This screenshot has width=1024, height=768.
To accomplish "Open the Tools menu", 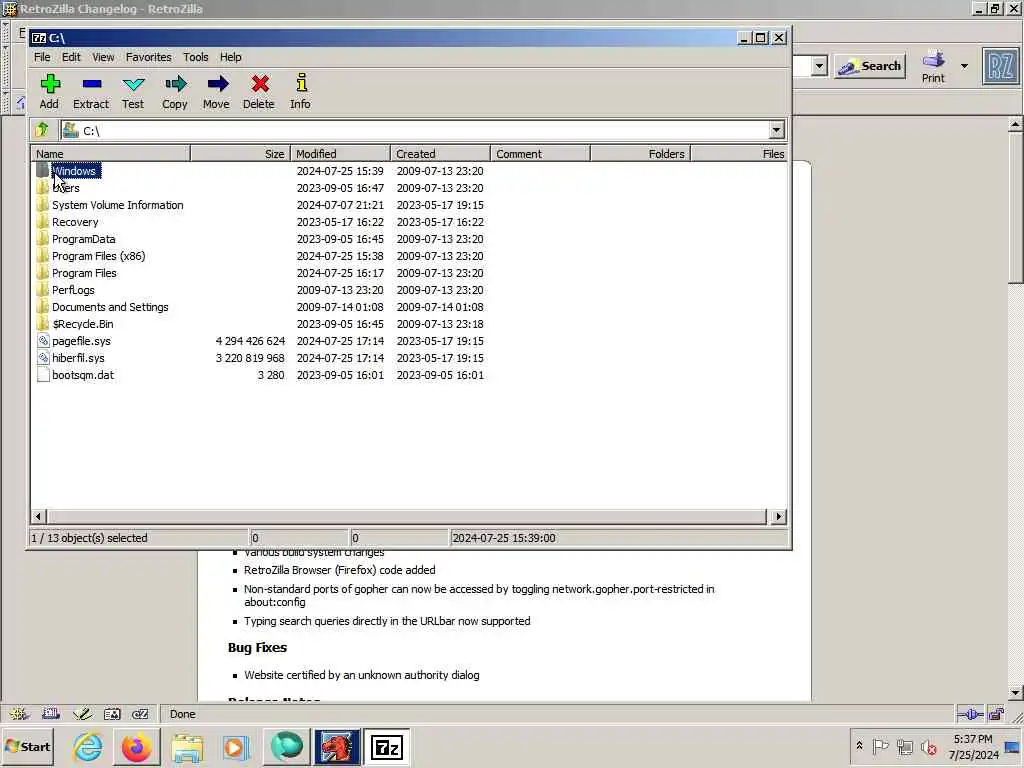I will click(196, 57).
